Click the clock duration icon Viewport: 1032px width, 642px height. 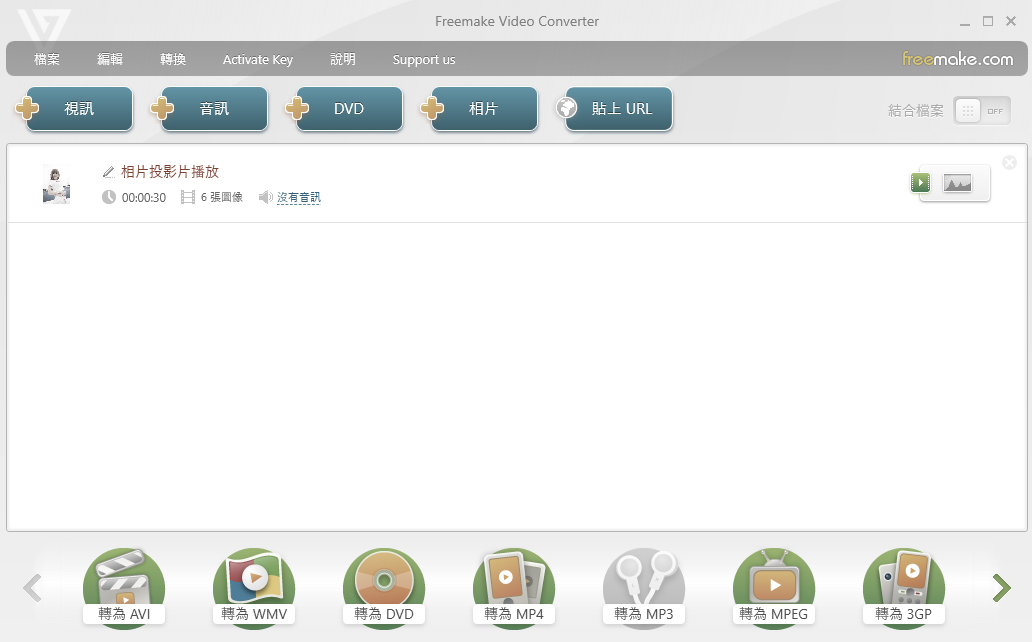109,197
